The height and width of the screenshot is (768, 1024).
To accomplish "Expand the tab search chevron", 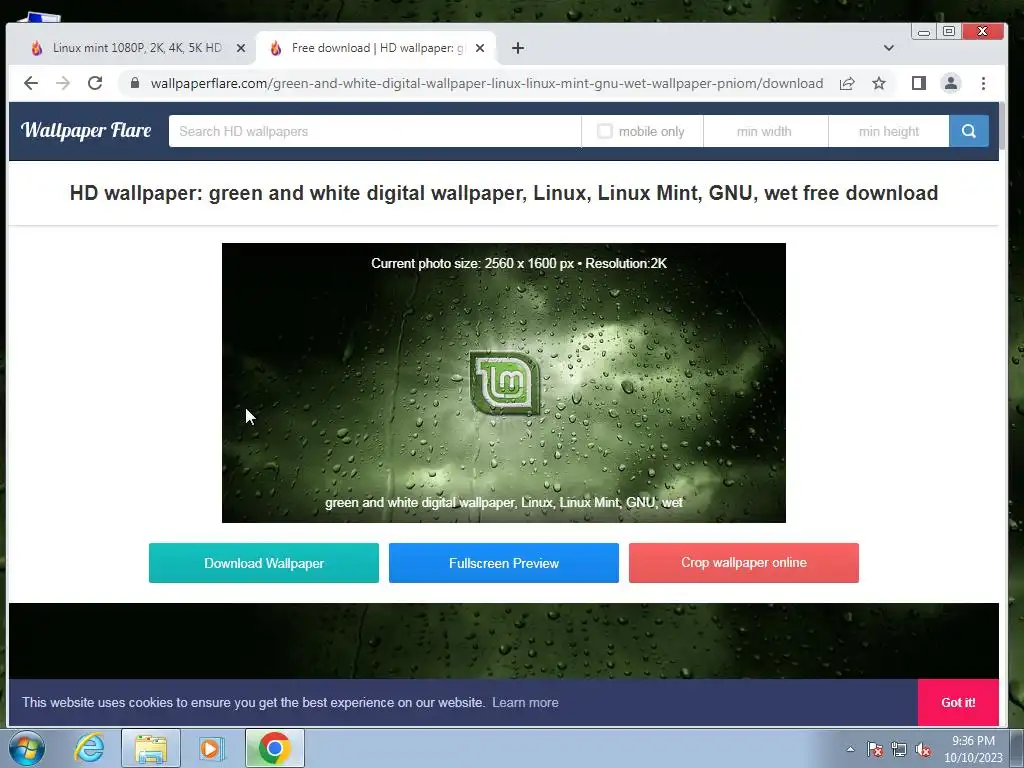I will [x=889, y=48].
